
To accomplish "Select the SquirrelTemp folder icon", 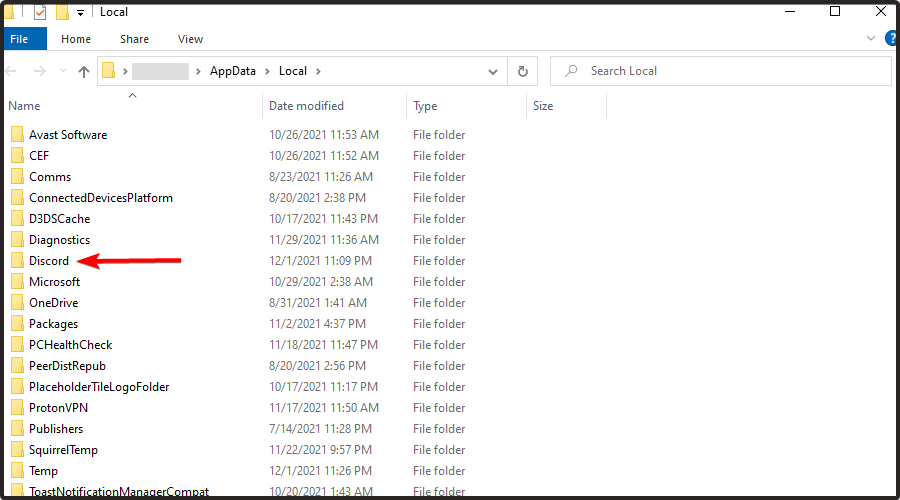I will pyautogui.click(x=17, y=449).
